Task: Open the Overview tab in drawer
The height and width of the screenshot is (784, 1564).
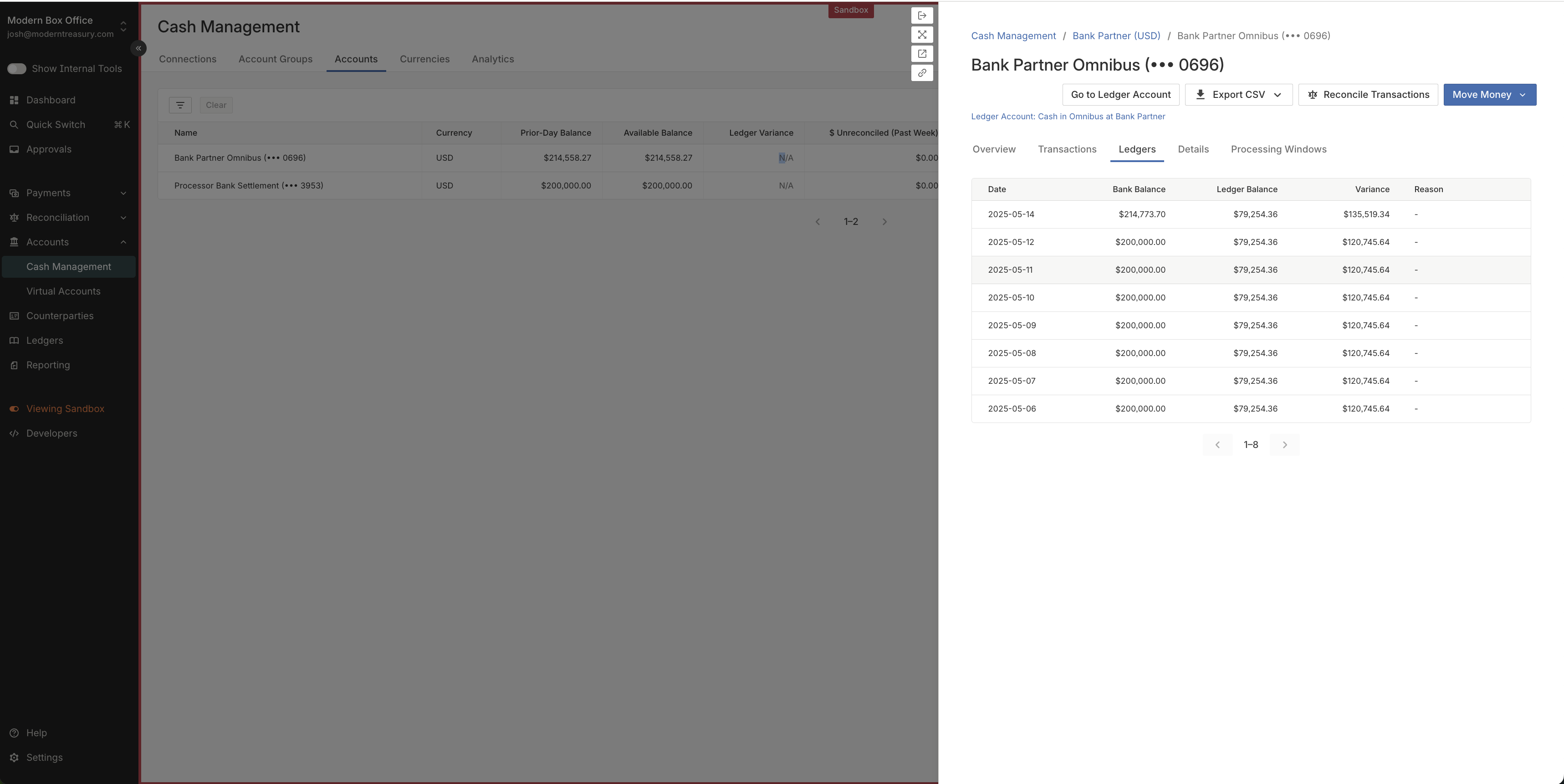Action: point(994,149)
